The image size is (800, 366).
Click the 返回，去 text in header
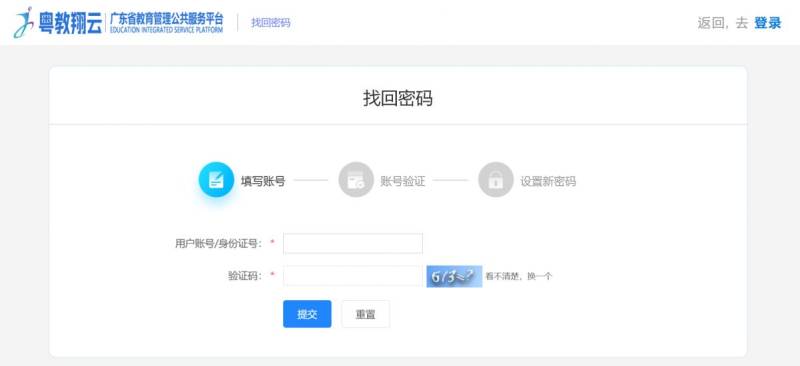(722, 23)
